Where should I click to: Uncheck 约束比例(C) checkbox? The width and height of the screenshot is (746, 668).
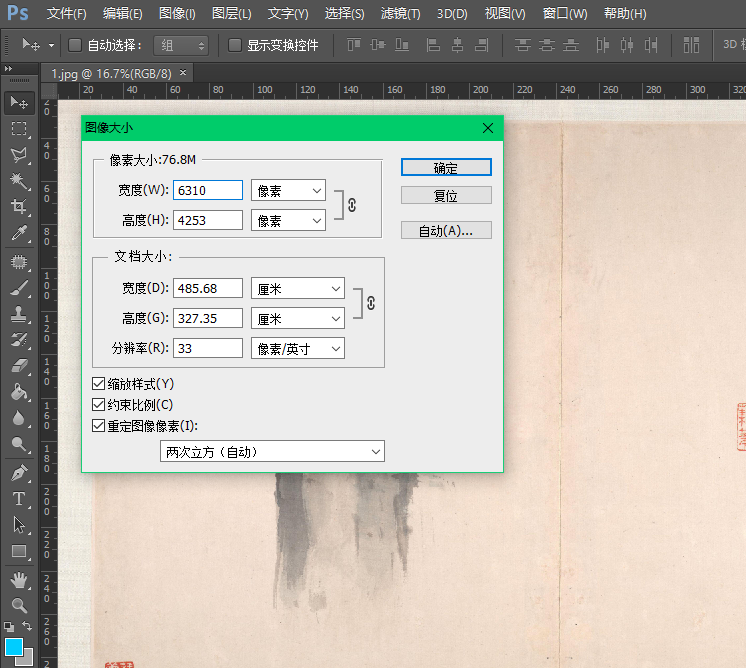tap(98, 405)
